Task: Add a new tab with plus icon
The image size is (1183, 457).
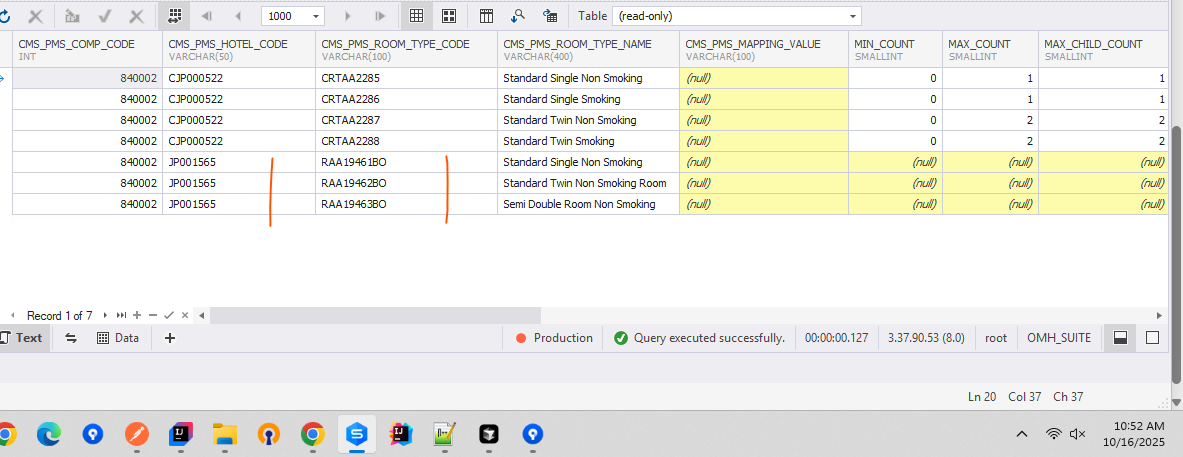Action: (170, 338)
